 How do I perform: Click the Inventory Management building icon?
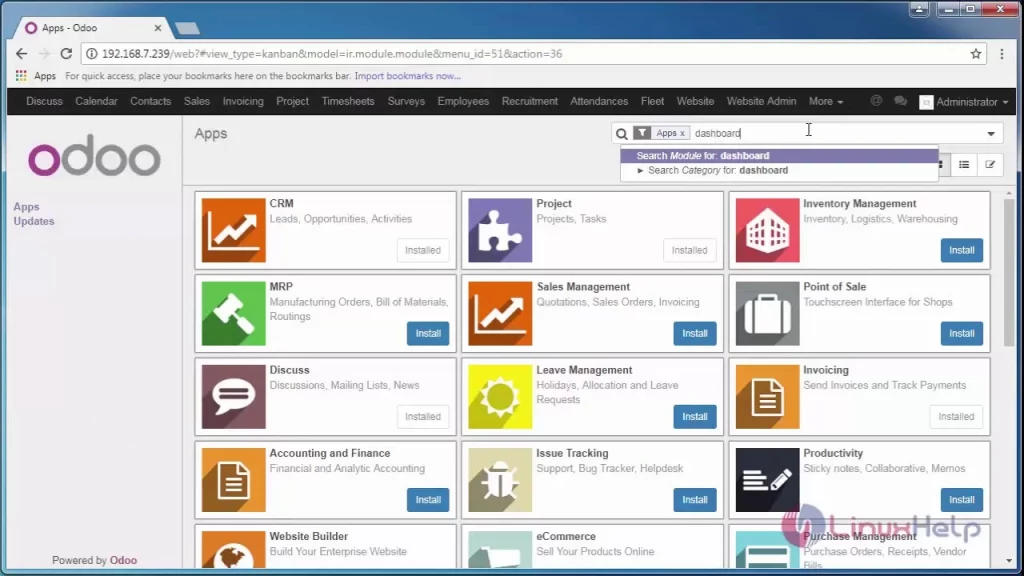coord(767,230)
